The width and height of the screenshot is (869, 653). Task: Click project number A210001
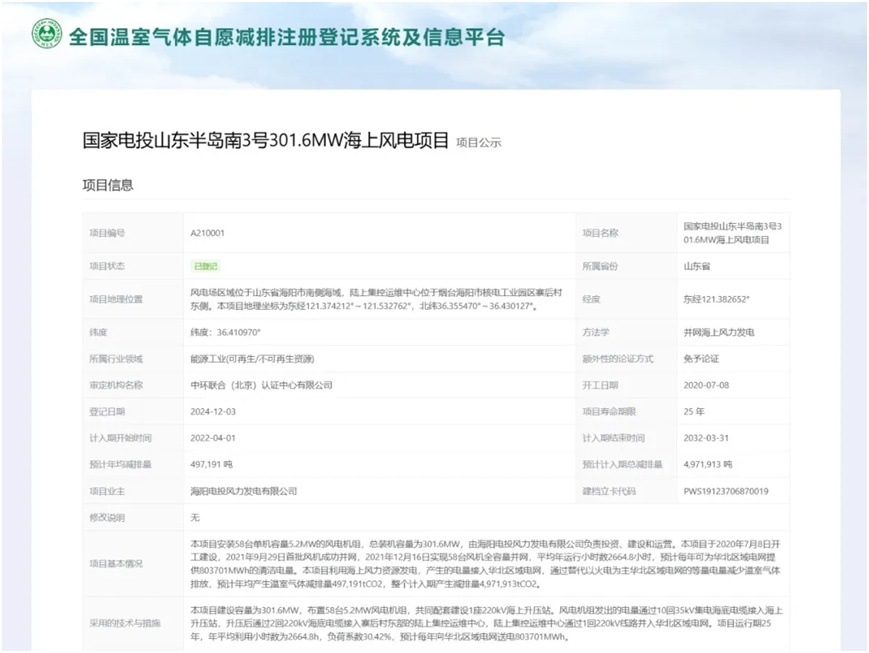[x=207, y=233]
